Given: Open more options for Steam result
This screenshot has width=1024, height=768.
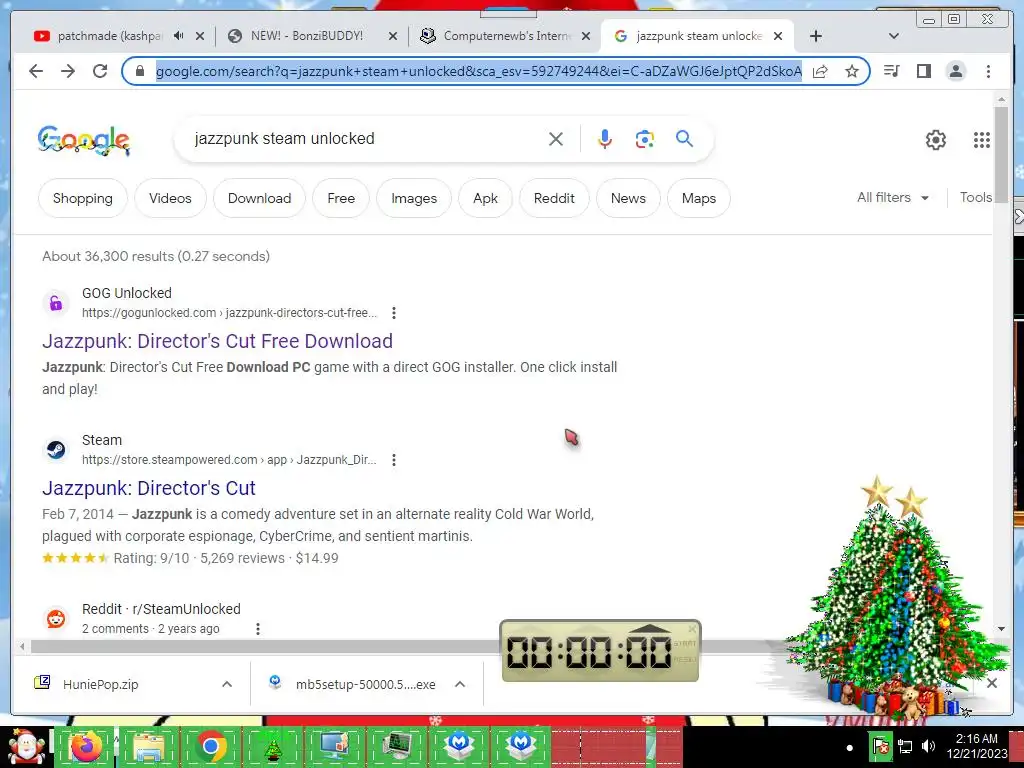Looking at the screenshot, I should coord(394,460).
